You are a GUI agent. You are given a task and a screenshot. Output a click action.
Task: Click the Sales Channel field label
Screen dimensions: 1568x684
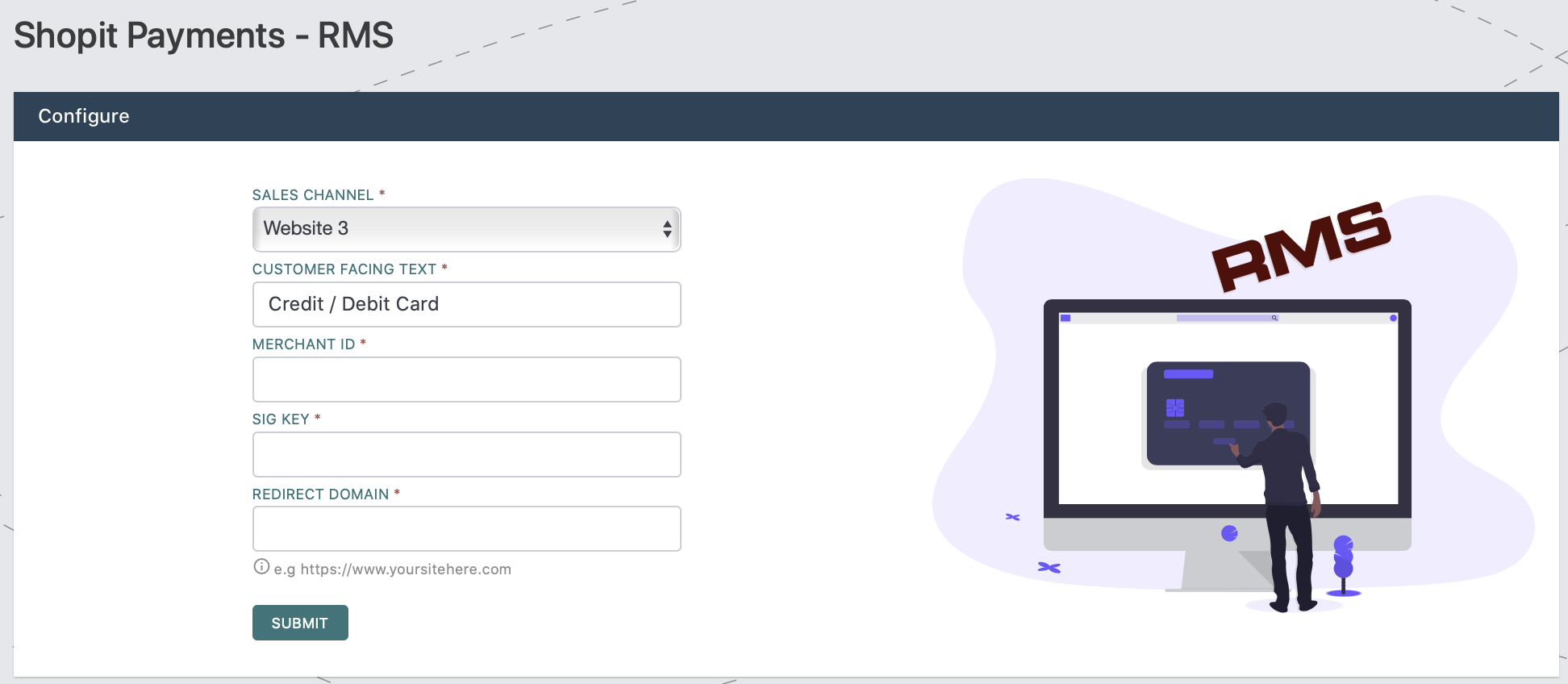313,195
